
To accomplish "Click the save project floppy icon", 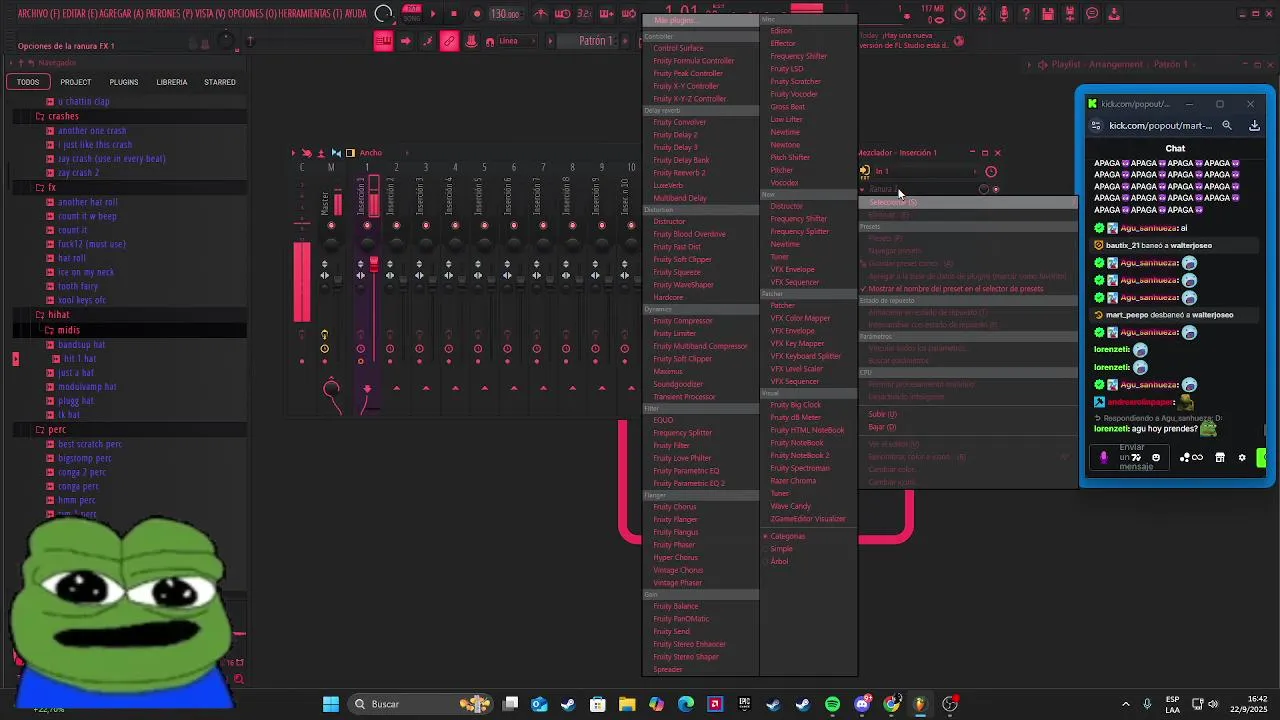I will [1048, 14].
